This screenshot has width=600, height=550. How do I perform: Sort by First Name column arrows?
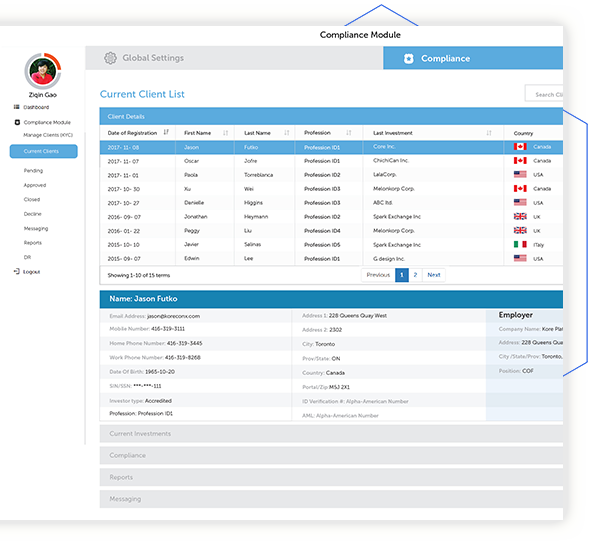pyautogui.click(x=225, y=133)
